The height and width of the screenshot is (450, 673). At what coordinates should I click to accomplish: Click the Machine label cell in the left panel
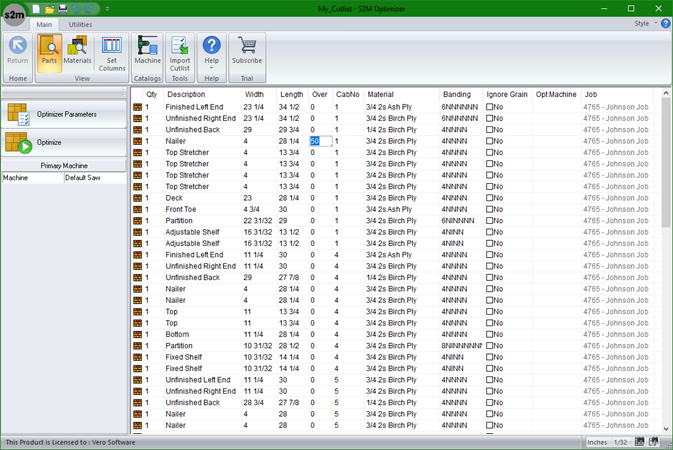pos(33,178)
